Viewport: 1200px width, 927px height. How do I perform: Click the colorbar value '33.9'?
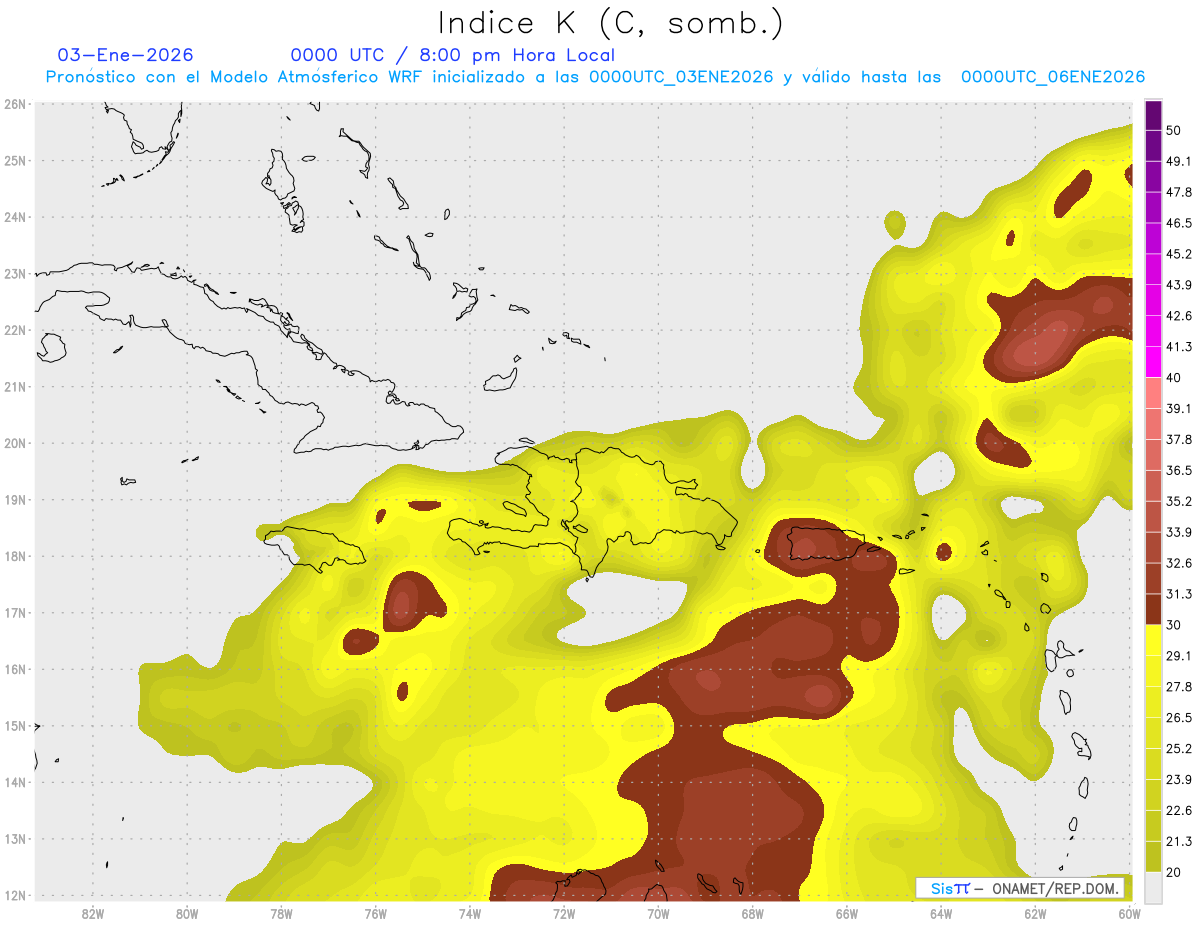(1178, 532)
